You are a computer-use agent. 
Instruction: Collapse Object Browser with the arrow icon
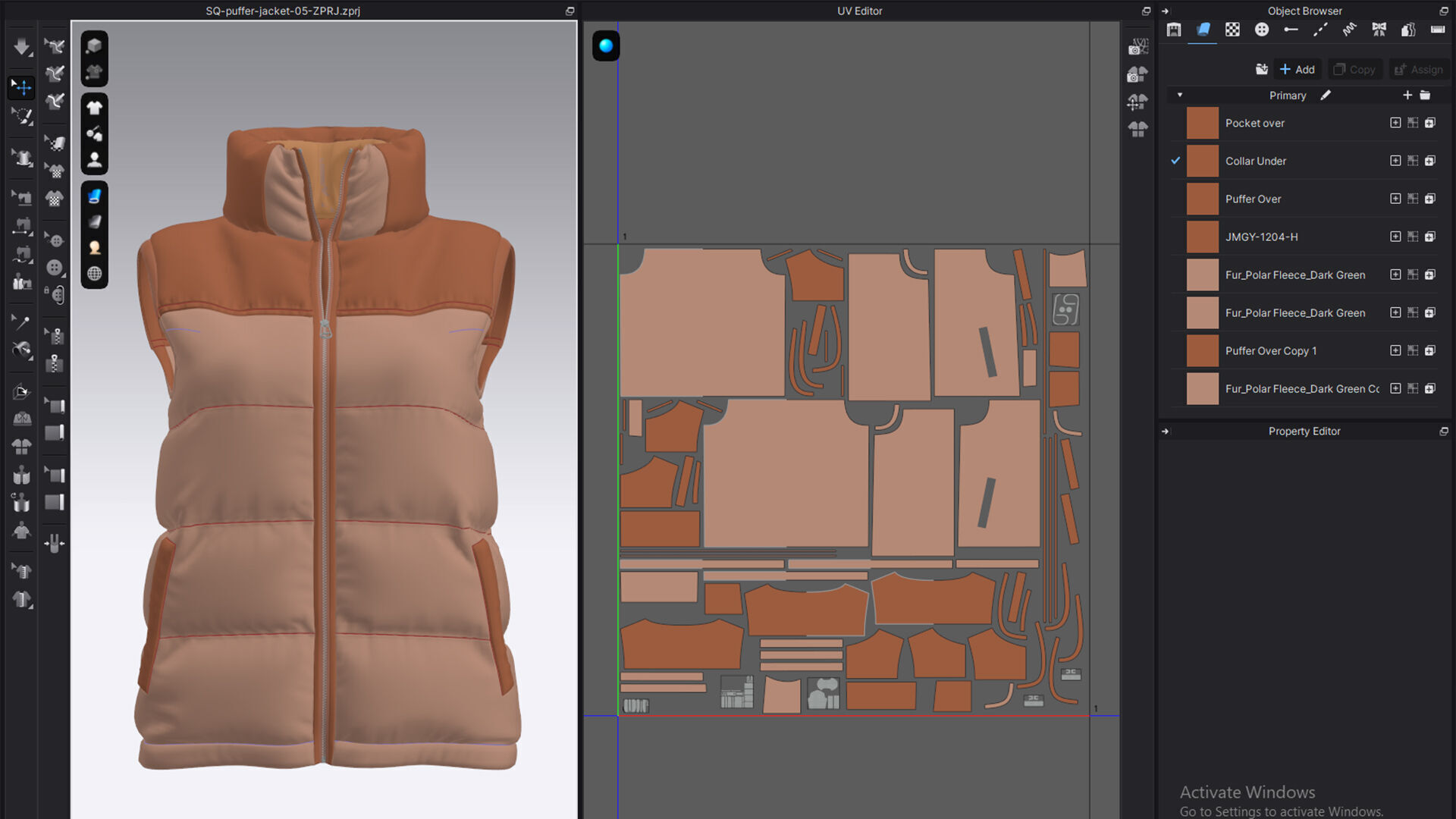[x=1166, y=11]
